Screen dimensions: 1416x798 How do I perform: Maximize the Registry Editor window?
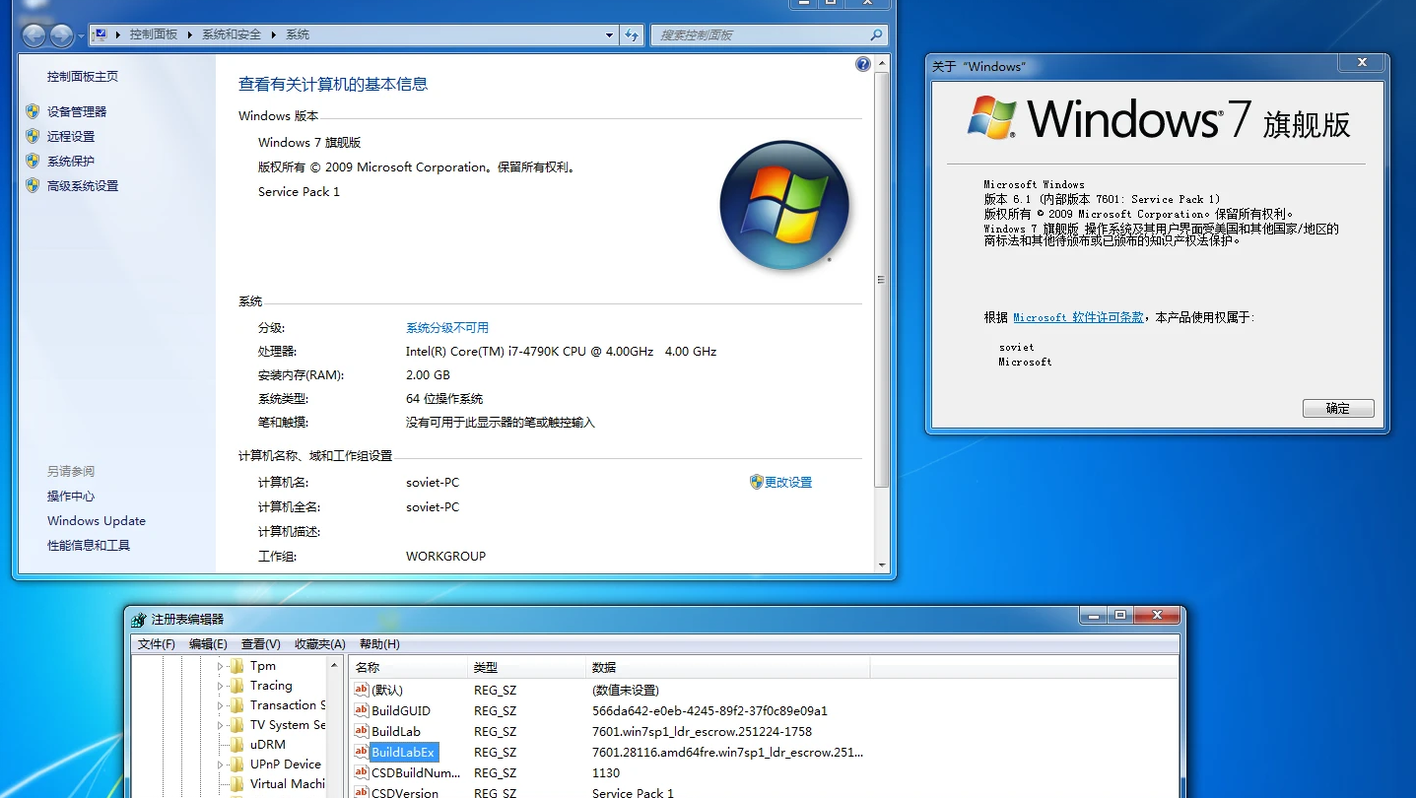coord(1120,615)
